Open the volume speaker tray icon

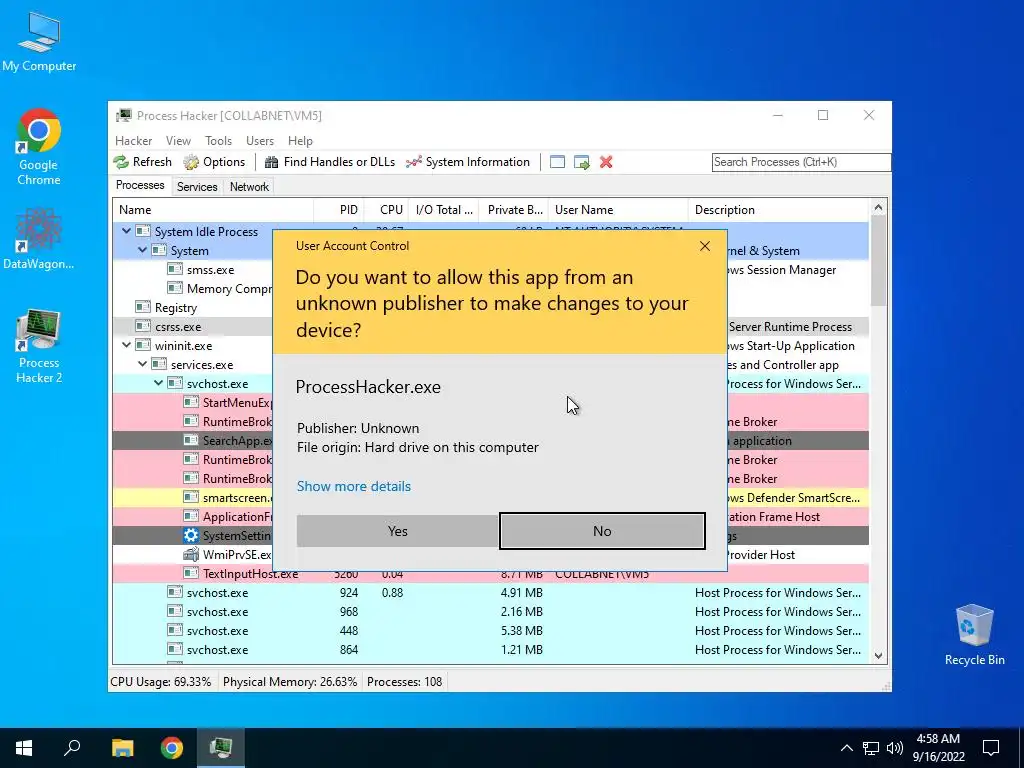895,748
